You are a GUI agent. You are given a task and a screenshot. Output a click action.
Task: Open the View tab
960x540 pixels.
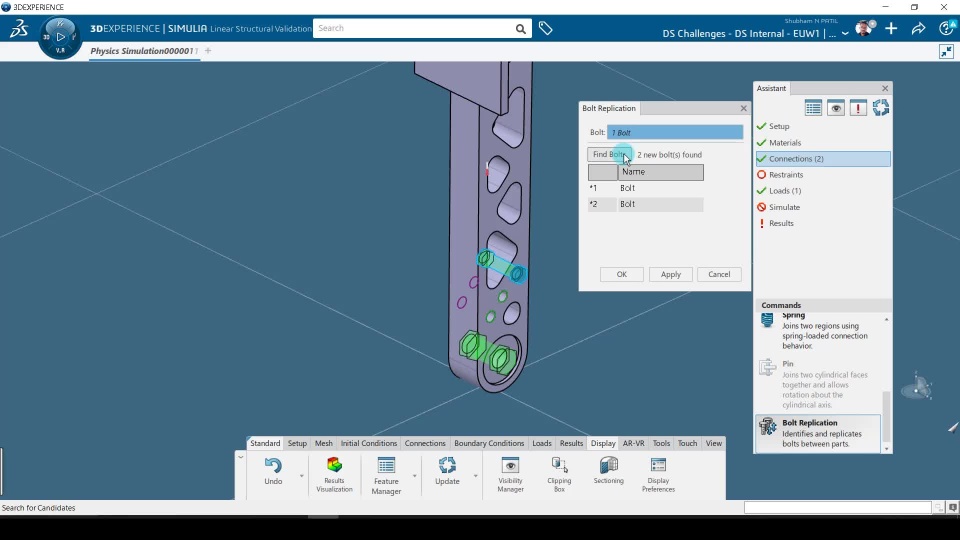(x=714, y=443)
